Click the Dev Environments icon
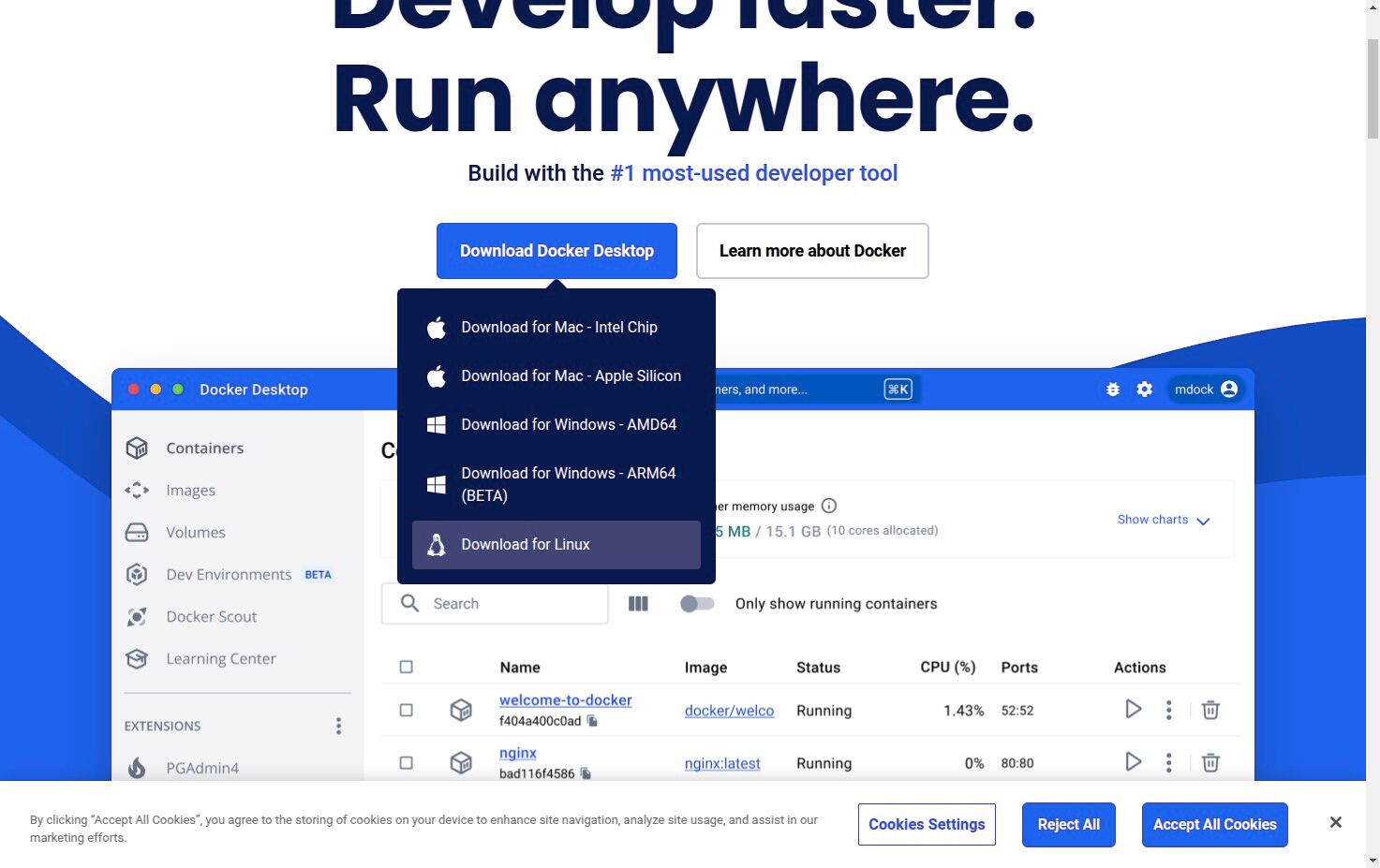 pyautogui.click(x=137, y=574)
